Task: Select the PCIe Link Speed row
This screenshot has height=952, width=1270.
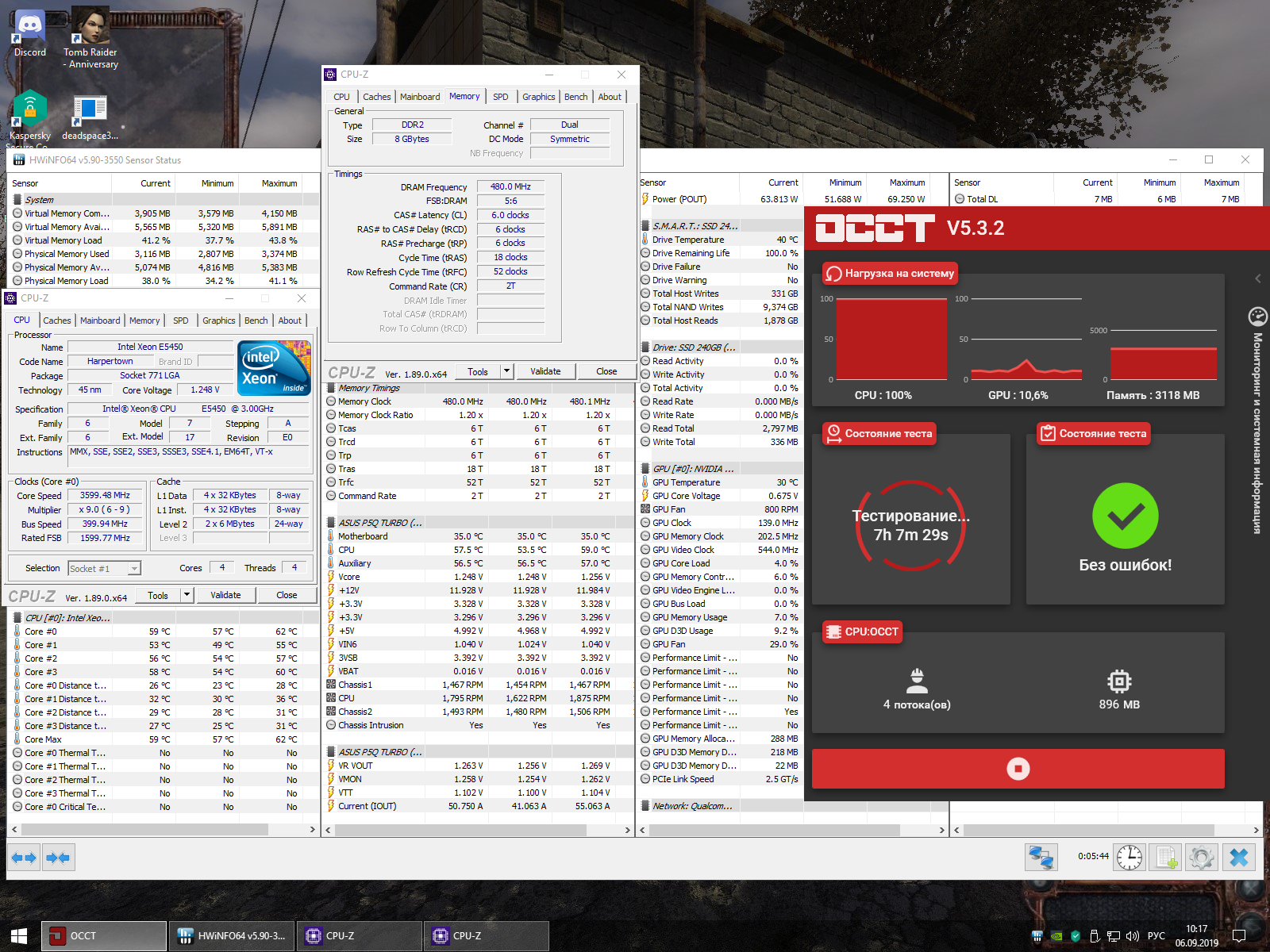Action: click(720, 779)
